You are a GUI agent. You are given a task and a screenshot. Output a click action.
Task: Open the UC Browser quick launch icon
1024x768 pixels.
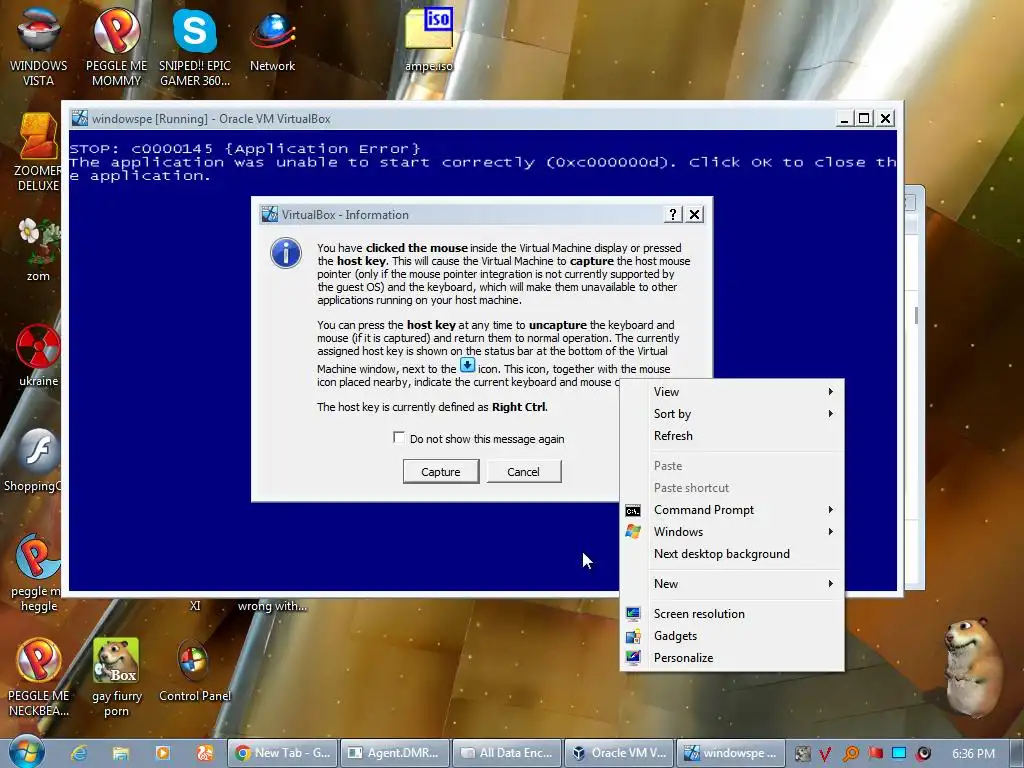tap(205, 753)
